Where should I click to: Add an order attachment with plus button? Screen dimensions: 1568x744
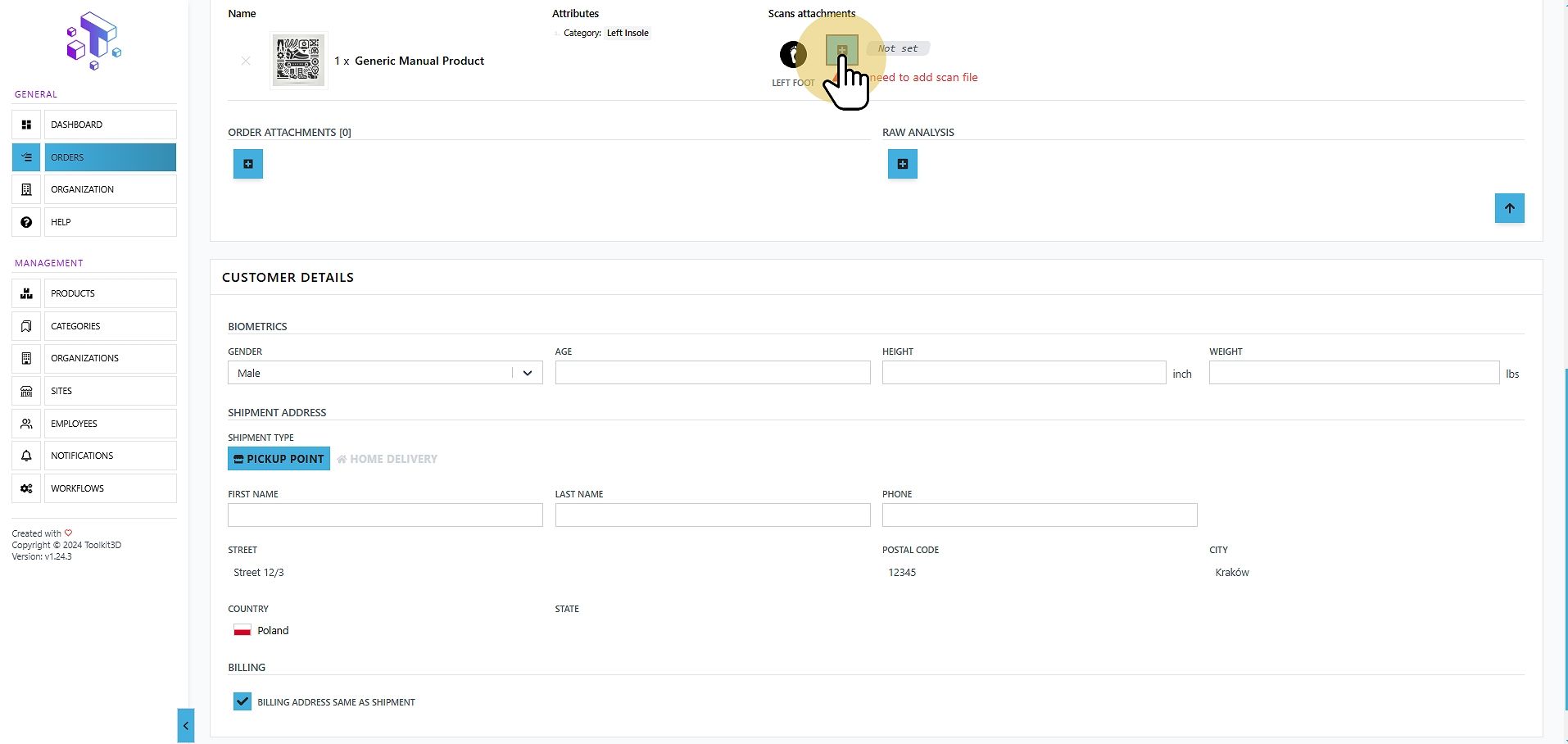(248, 164)
